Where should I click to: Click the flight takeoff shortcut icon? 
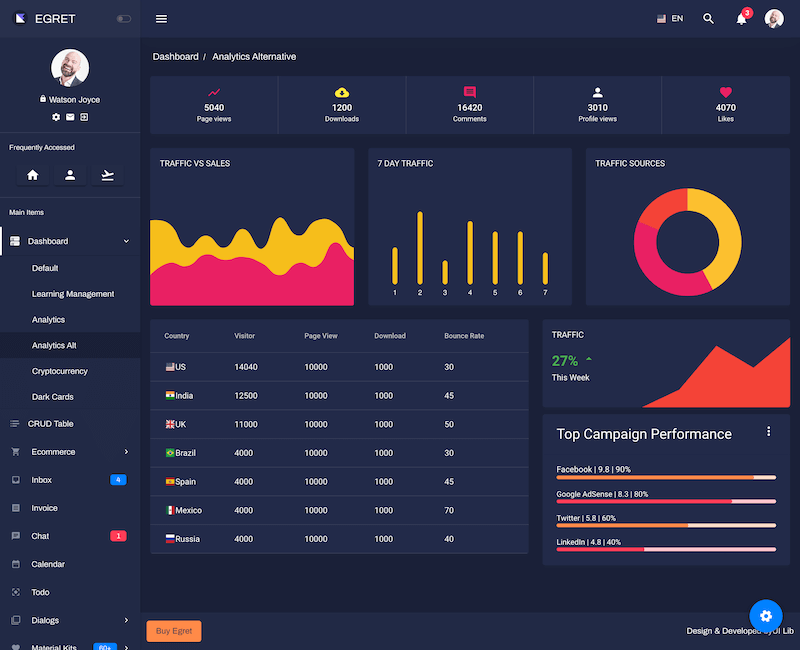coord(108,175)
